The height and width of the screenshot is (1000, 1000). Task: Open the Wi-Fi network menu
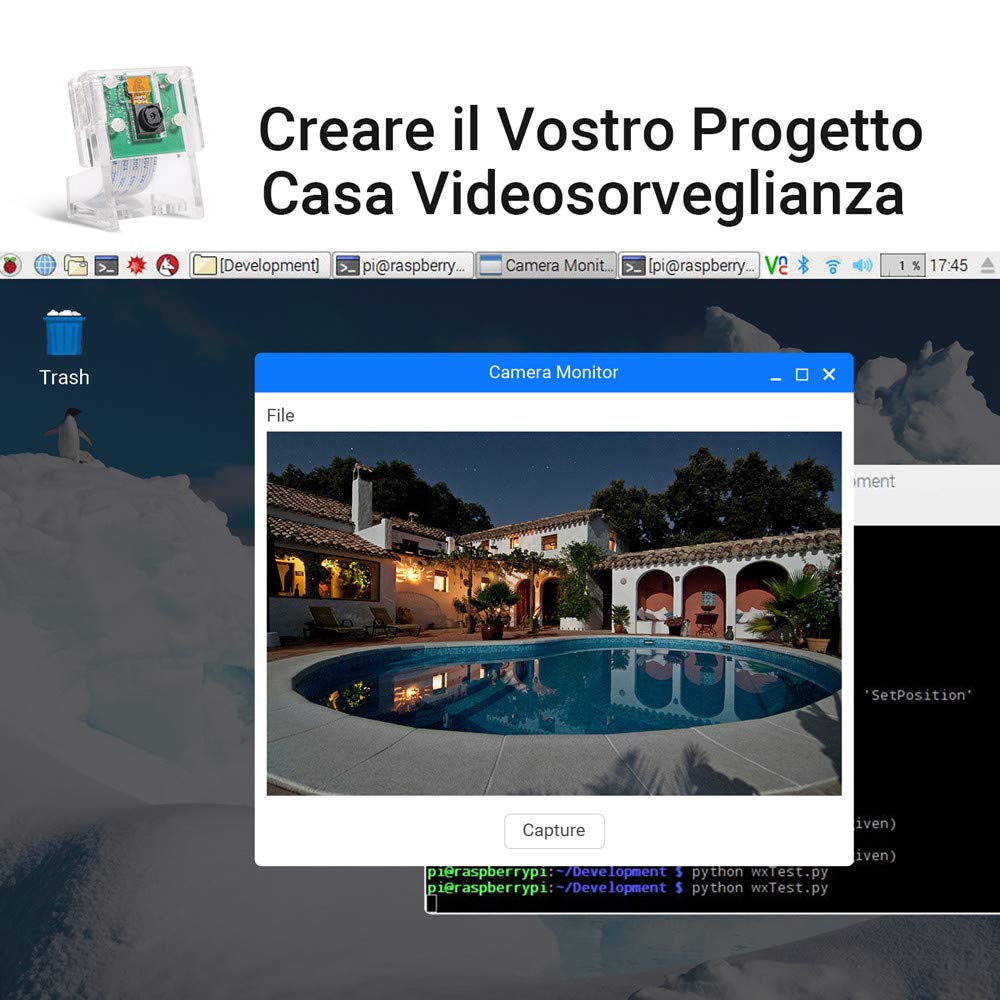tap(832, 266)
